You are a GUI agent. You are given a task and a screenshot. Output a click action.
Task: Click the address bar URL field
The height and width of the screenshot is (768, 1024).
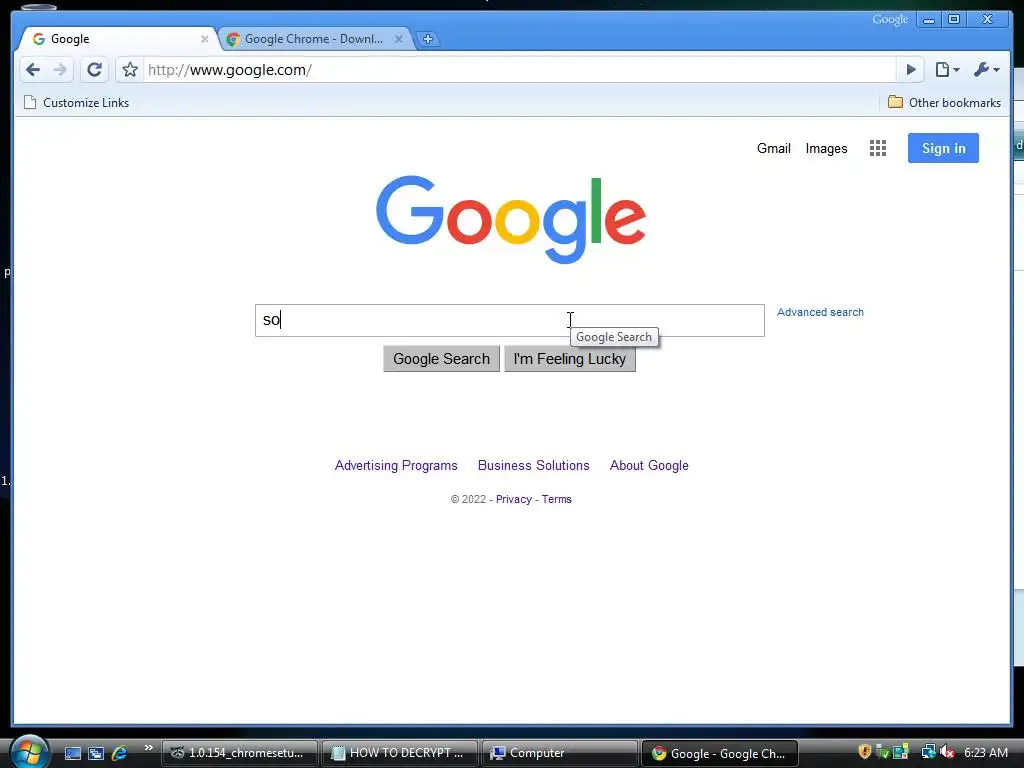point(519,69)
